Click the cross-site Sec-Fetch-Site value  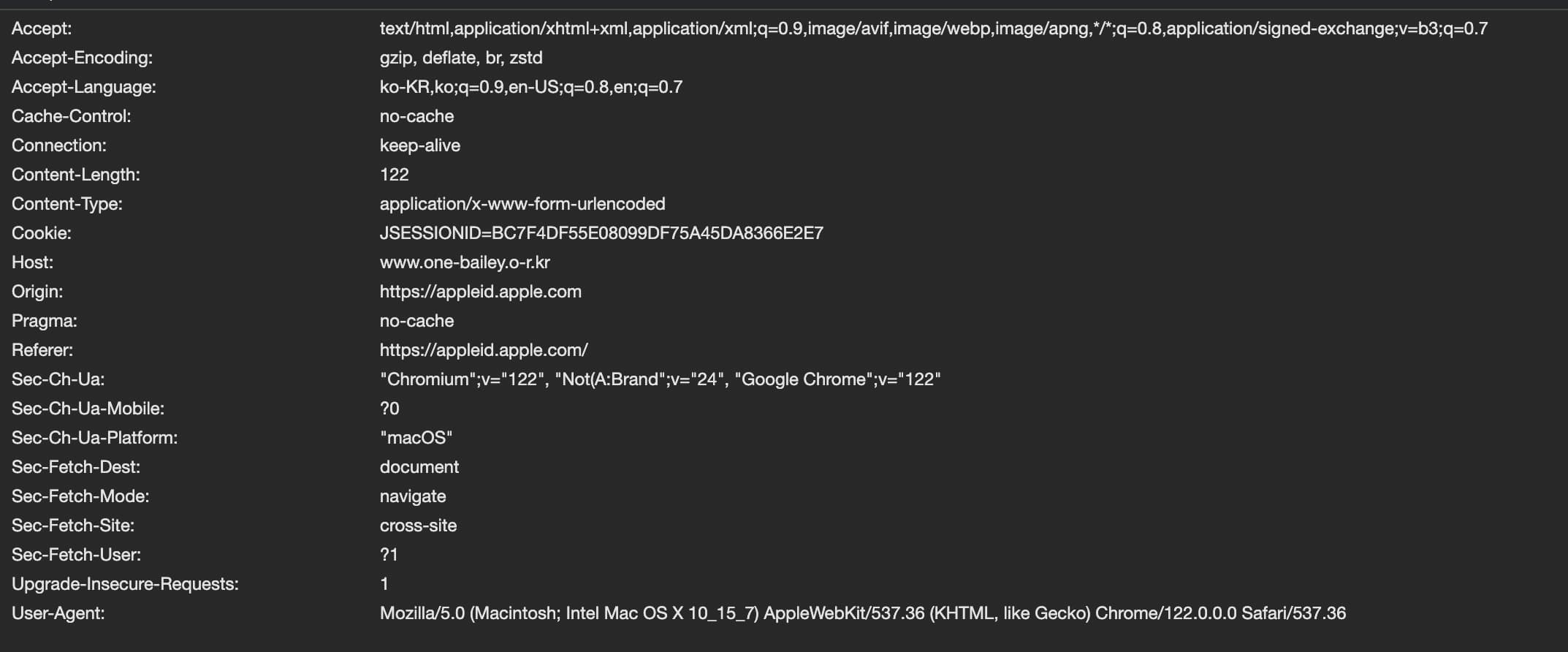(418, 526)
